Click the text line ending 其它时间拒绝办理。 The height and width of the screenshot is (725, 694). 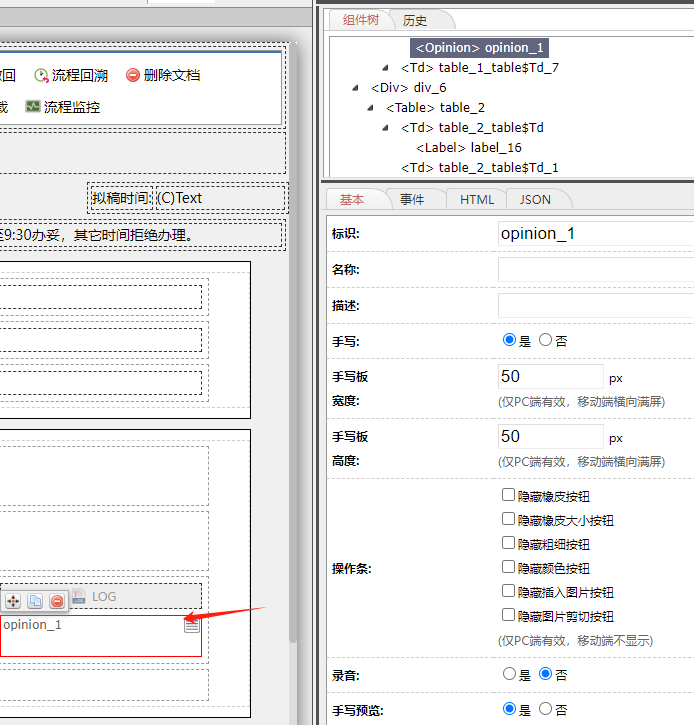coord(141,235)
